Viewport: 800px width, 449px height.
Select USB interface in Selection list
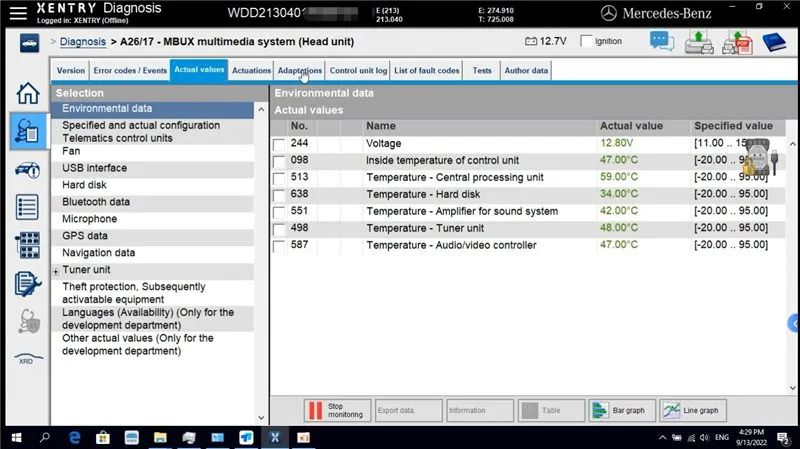[x=152, y=168]
